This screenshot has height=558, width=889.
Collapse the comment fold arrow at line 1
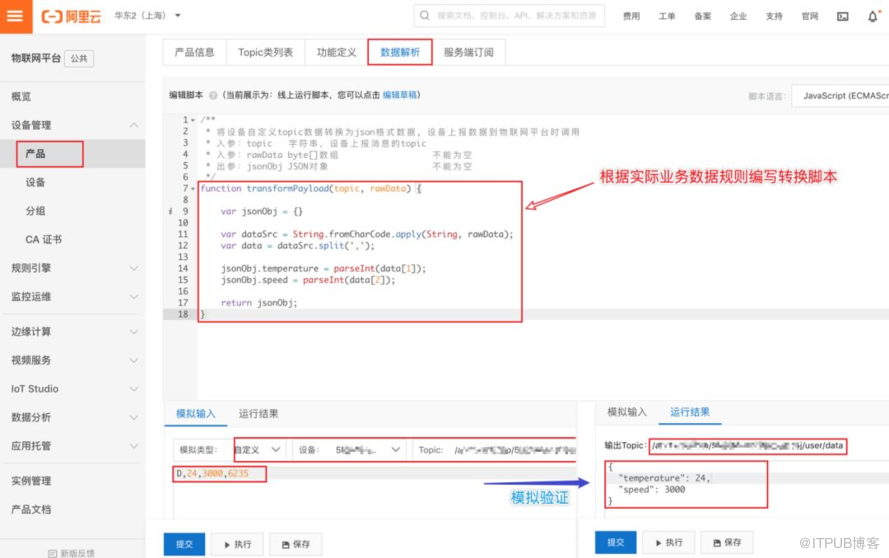point(193,120)
